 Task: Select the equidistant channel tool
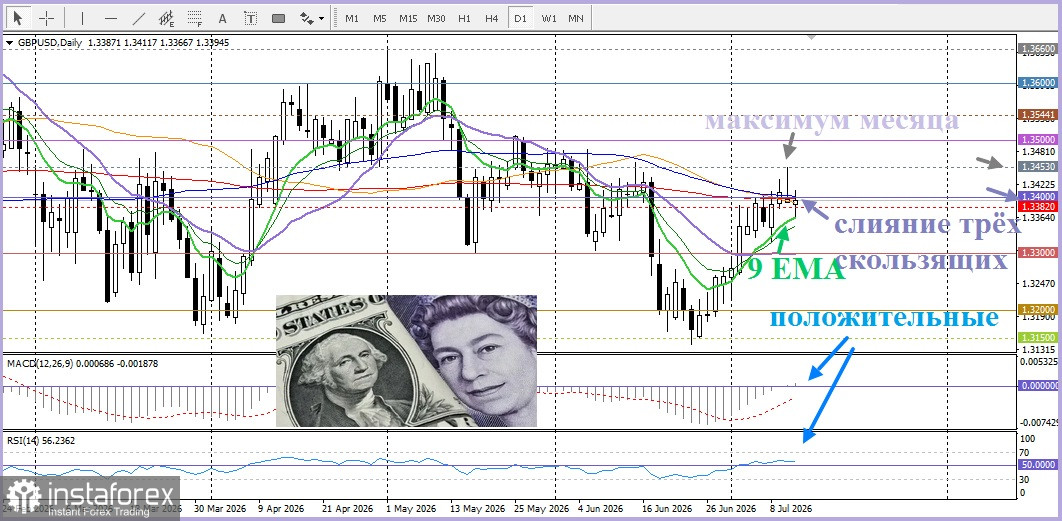[x=167, y=18]
